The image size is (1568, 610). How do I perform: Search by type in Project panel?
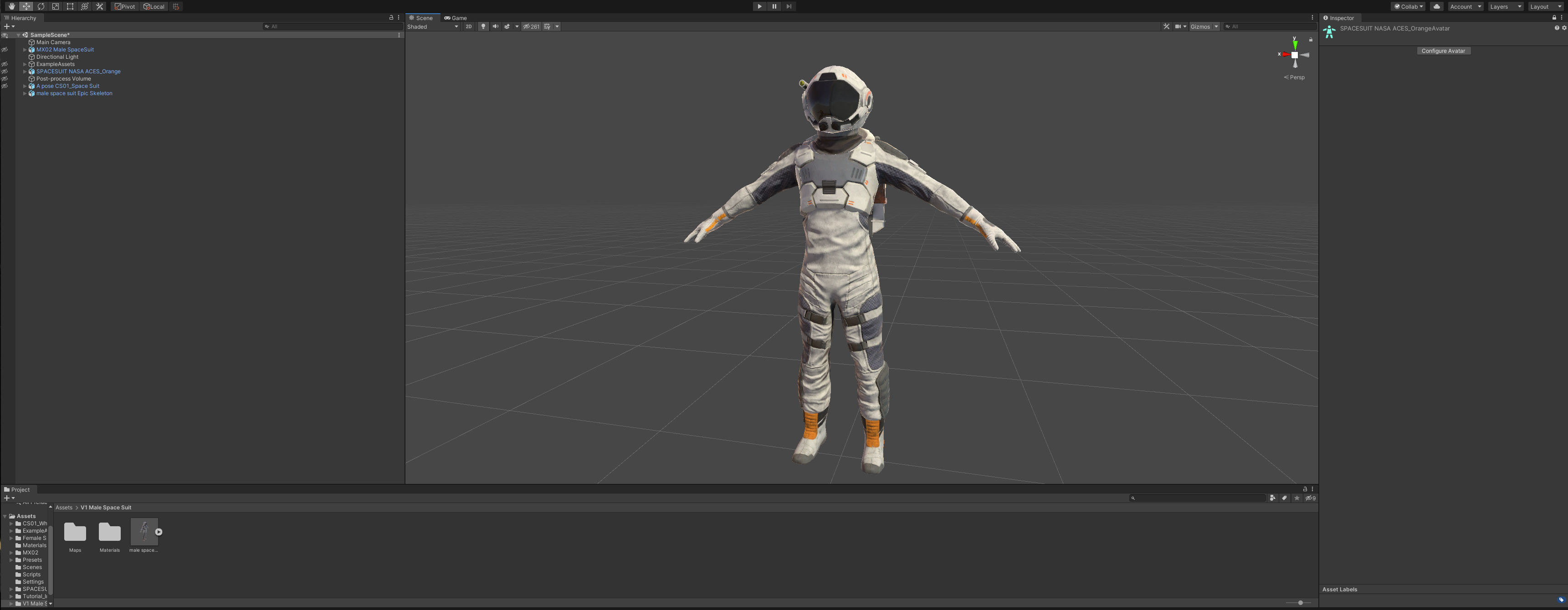click(1272, 498)
